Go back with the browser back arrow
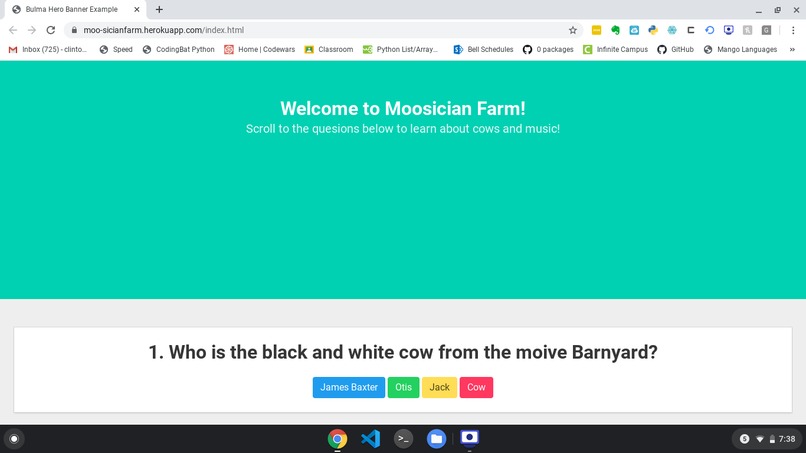 tap(13, 30)
